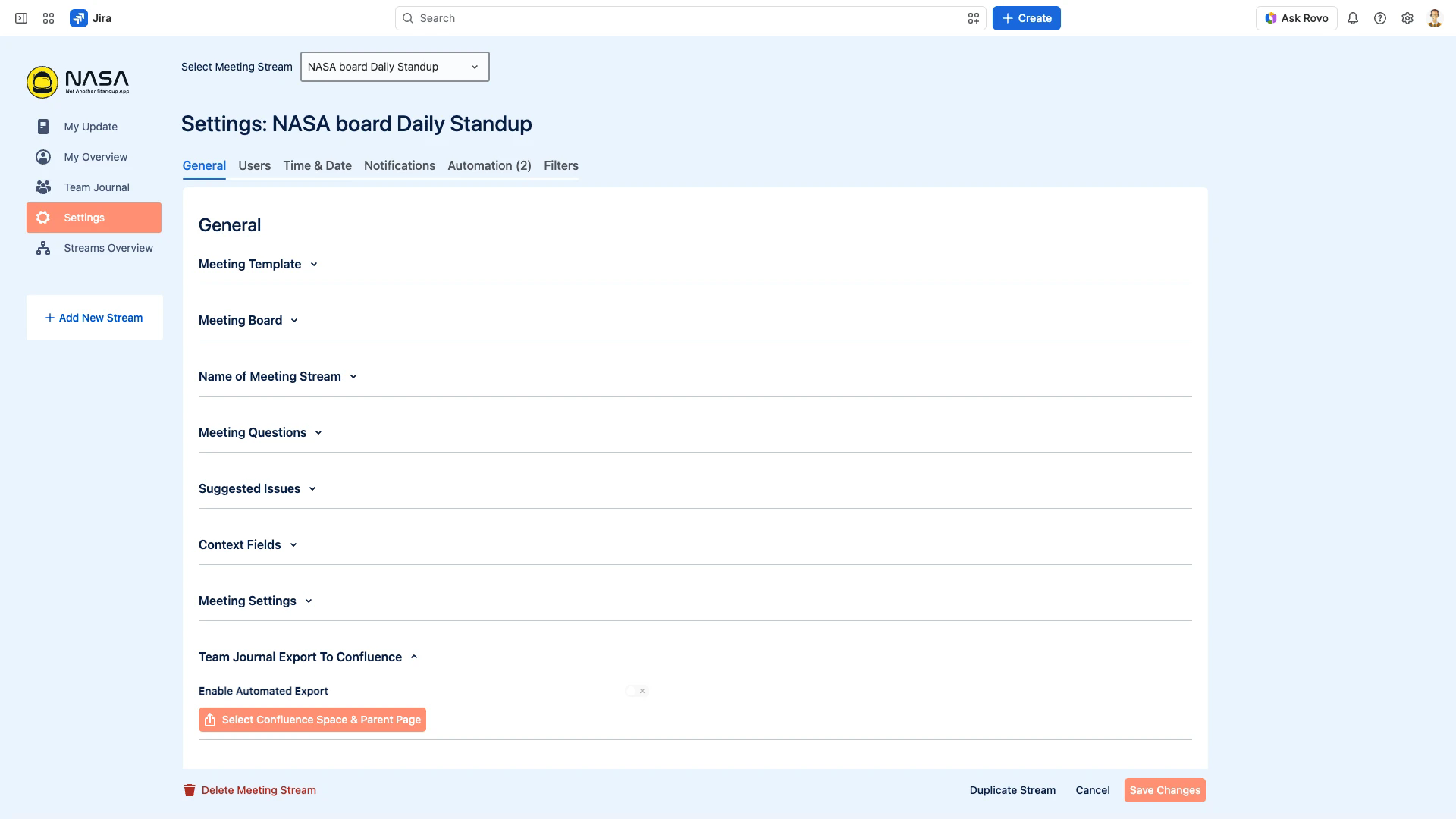Viewport: 1456px width, 819px height.
Task: Go to My Update page
Action: point(94,127)
